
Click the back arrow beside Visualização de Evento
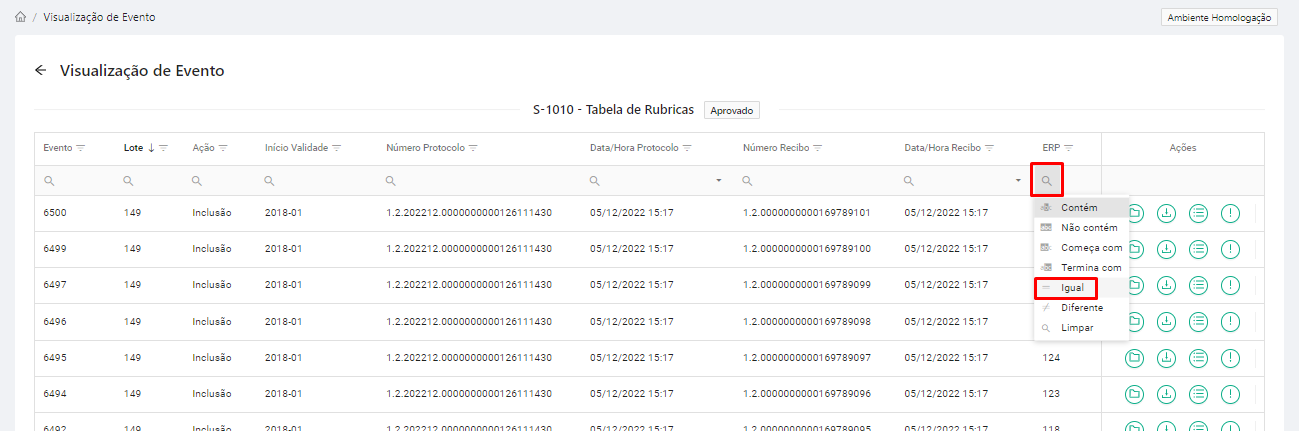click(x=41, y=71)
